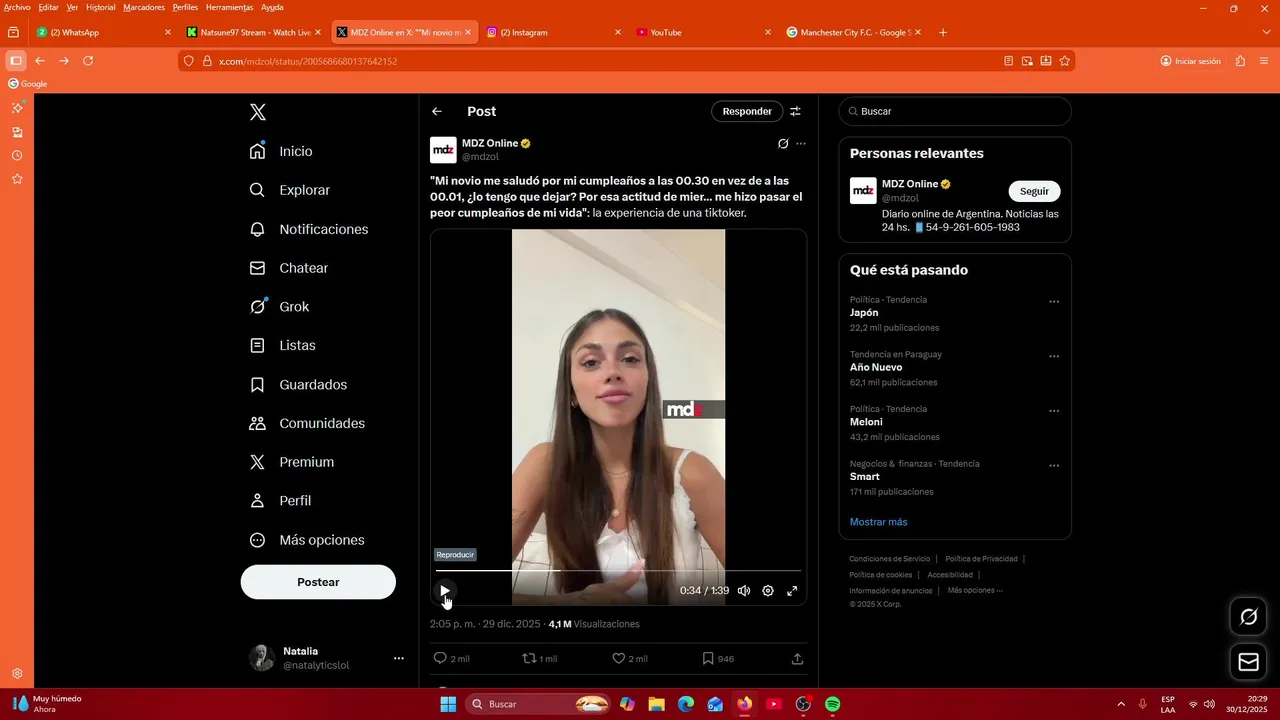Open Premium in sidebar

[x=291, y=462]
